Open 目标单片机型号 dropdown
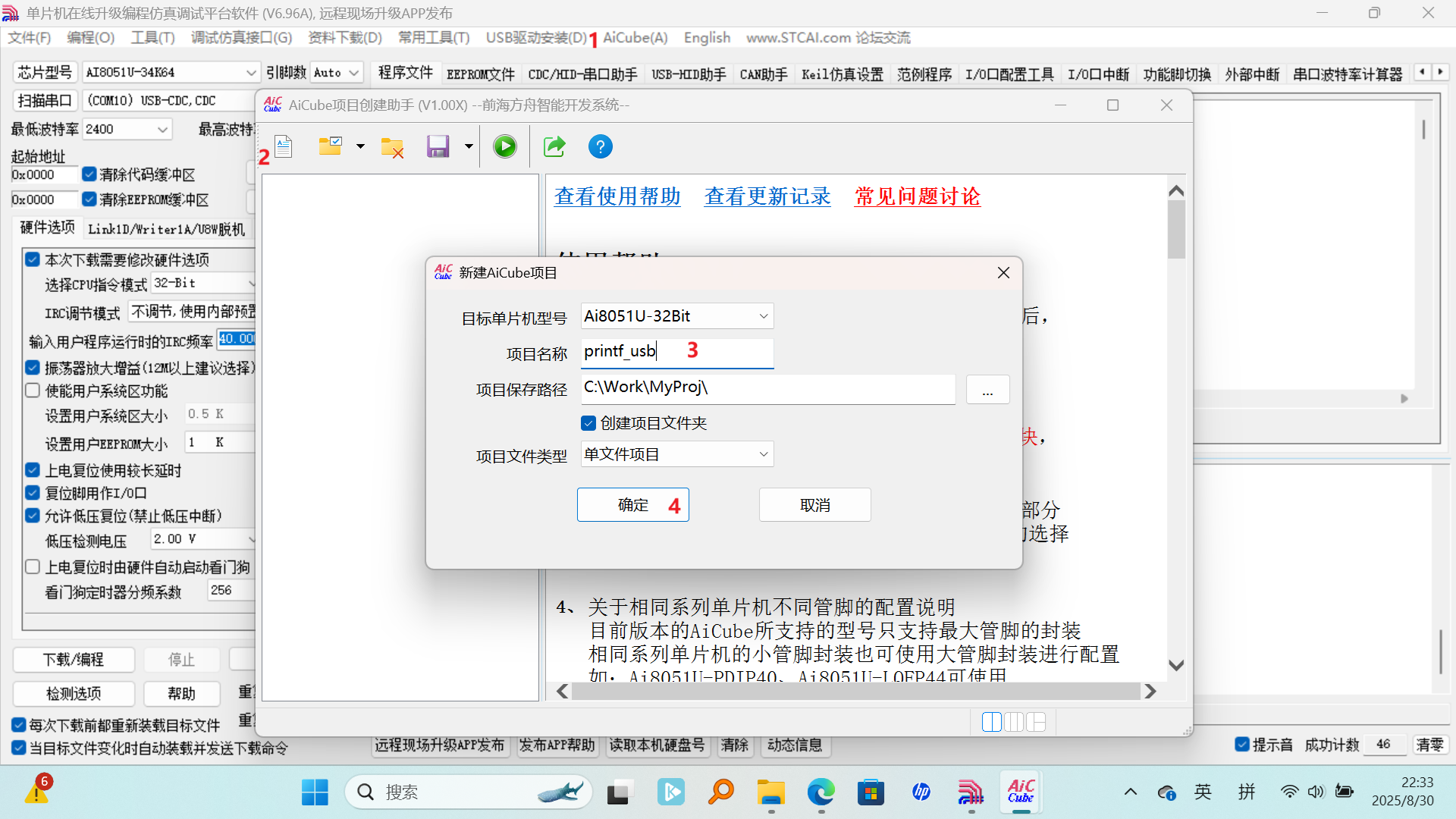This screenshot has width=1456, height=819. tap(676, 316)
